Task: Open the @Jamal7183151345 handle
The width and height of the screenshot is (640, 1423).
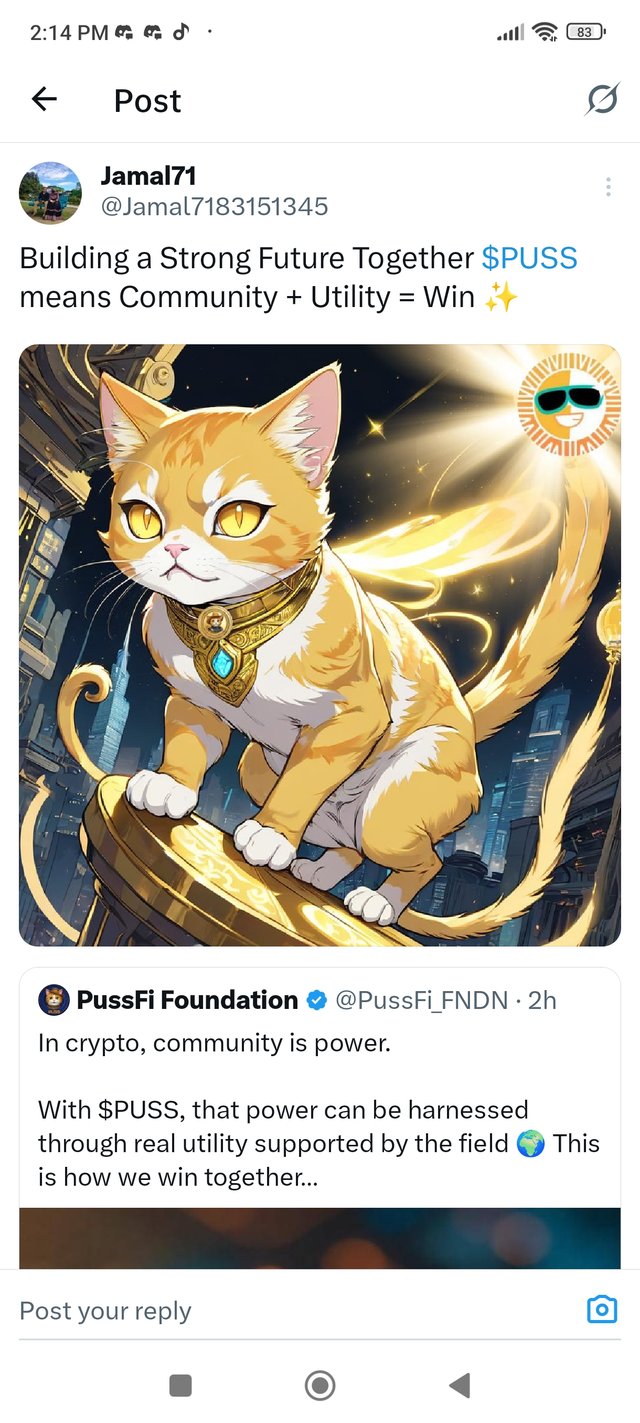Action: 214,207
